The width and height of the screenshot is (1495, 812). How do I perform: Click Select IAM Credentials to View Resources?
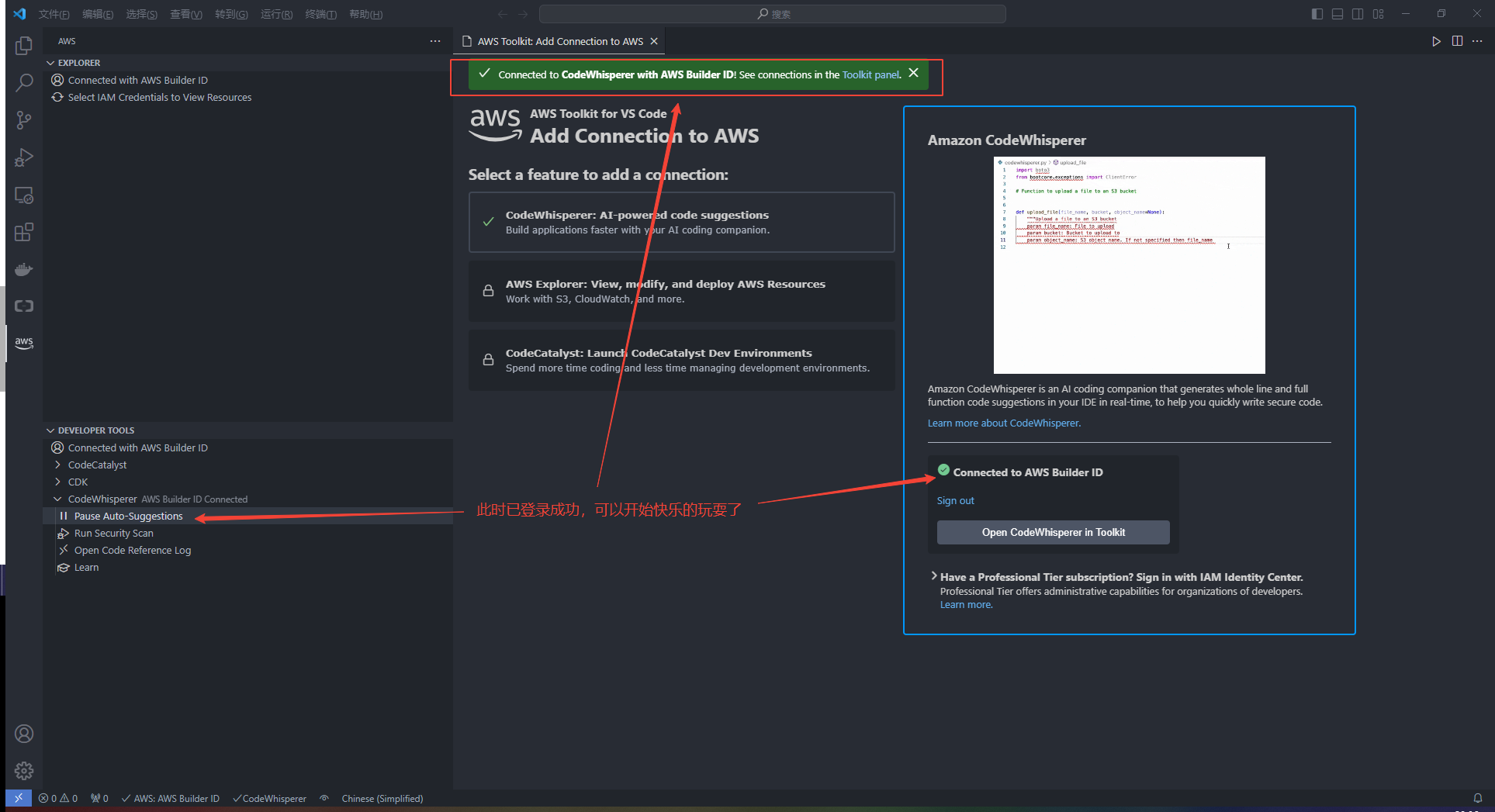tap(159, 97)
